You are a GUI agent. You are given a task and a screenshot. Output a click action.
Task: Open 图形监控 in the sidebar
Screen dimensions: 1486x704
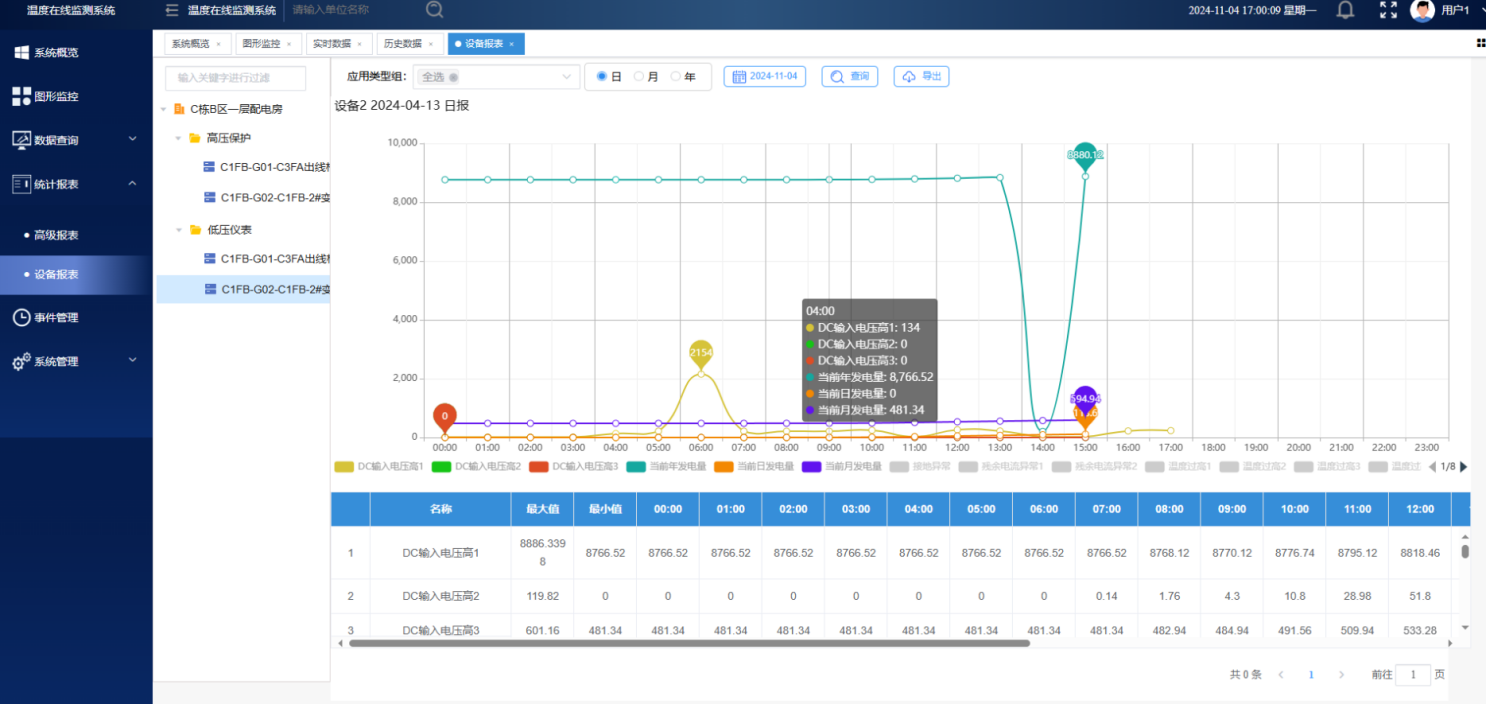pos(56,97)
